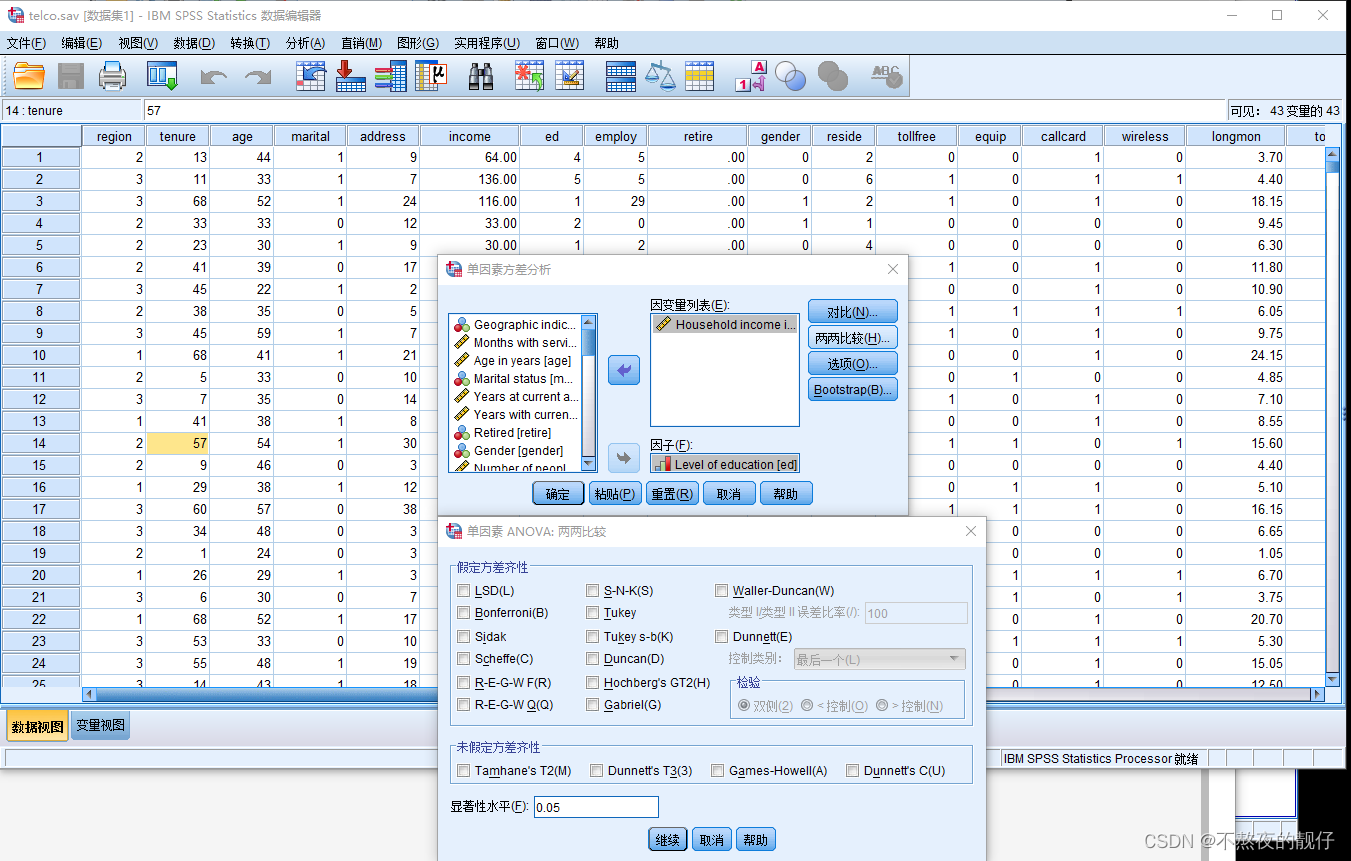Click data grid horizontal scrollbar right arrow
The height and width of the screenshot is (861, 1351).
click(1317, 694)
